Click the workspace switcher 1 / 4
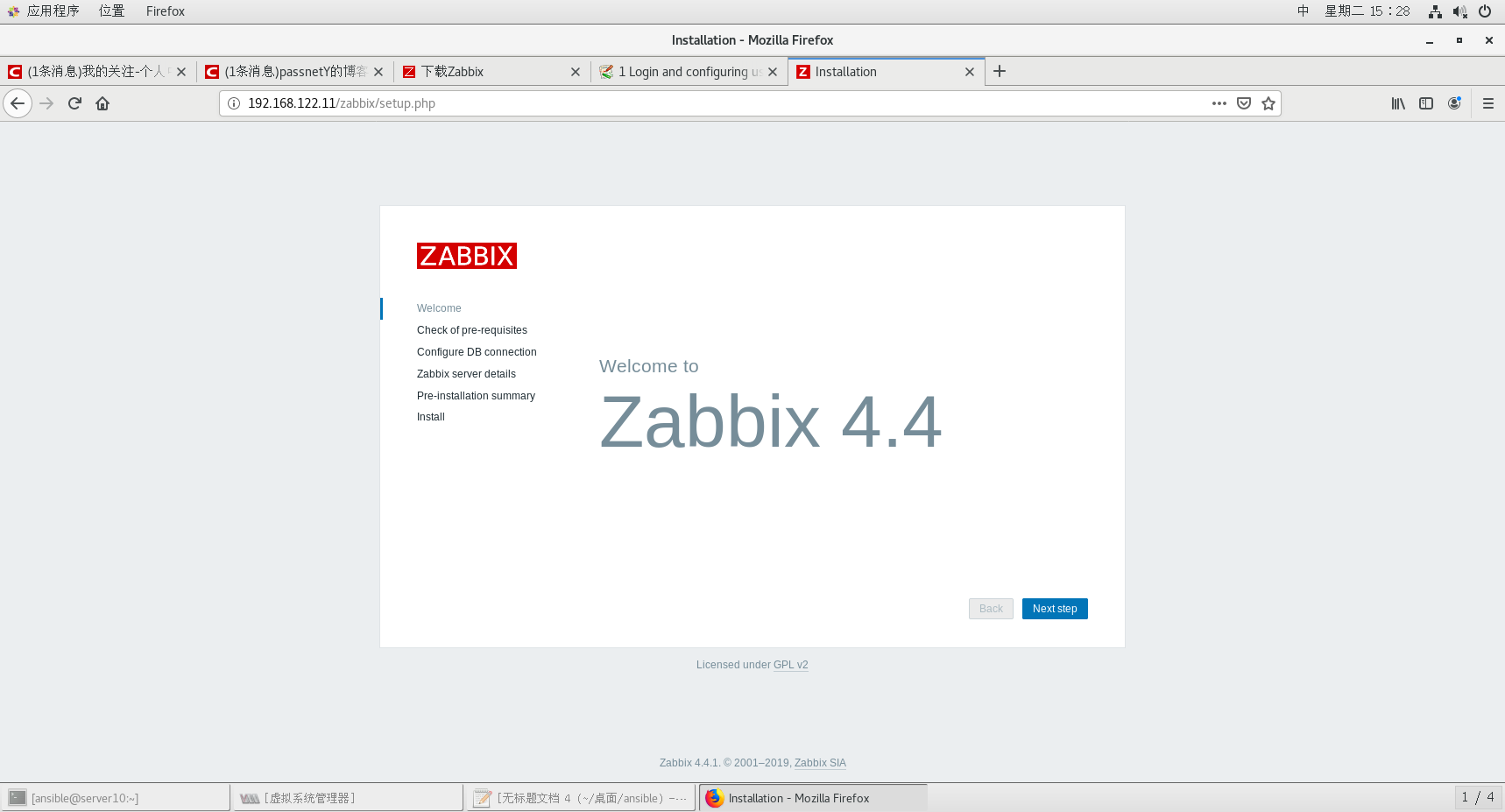Image resolution: width=1505 pixels, height=812 pixels. coord(1479,797)
